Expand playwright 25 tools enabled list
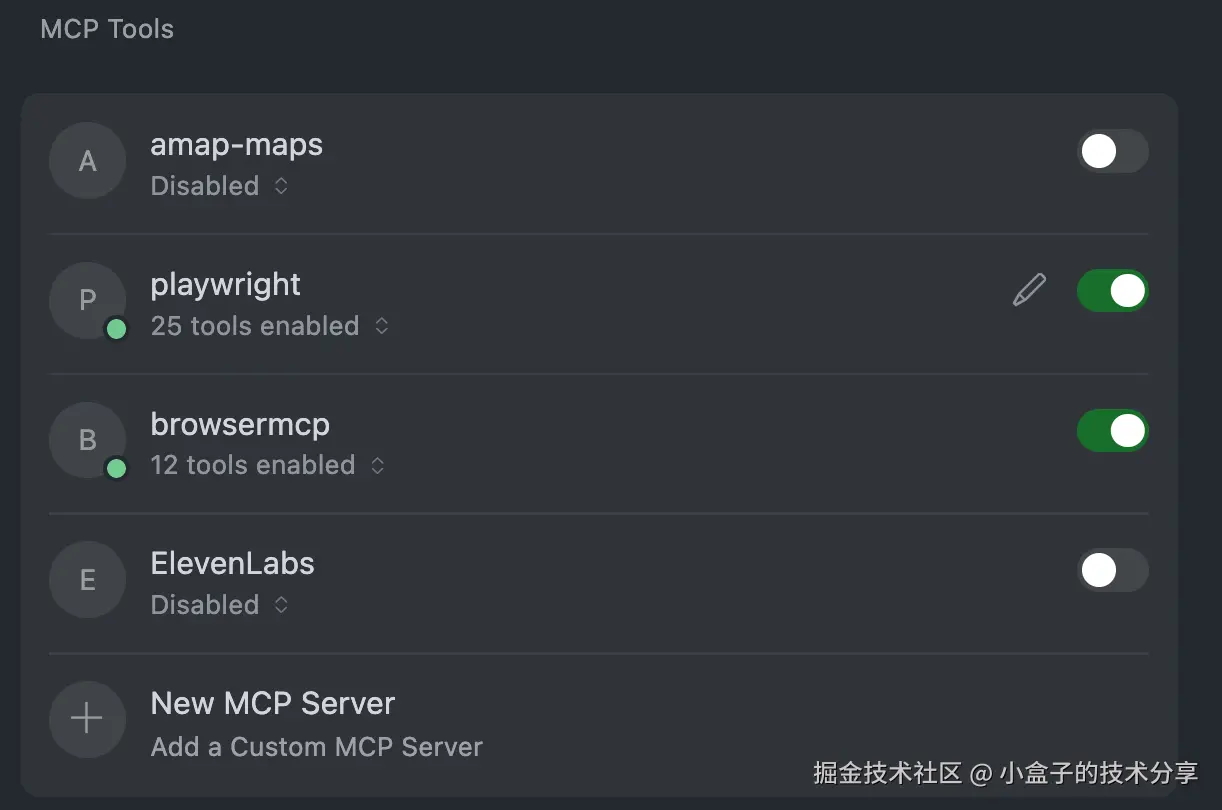The image size is (1222, 810). (x=381, y=326)
